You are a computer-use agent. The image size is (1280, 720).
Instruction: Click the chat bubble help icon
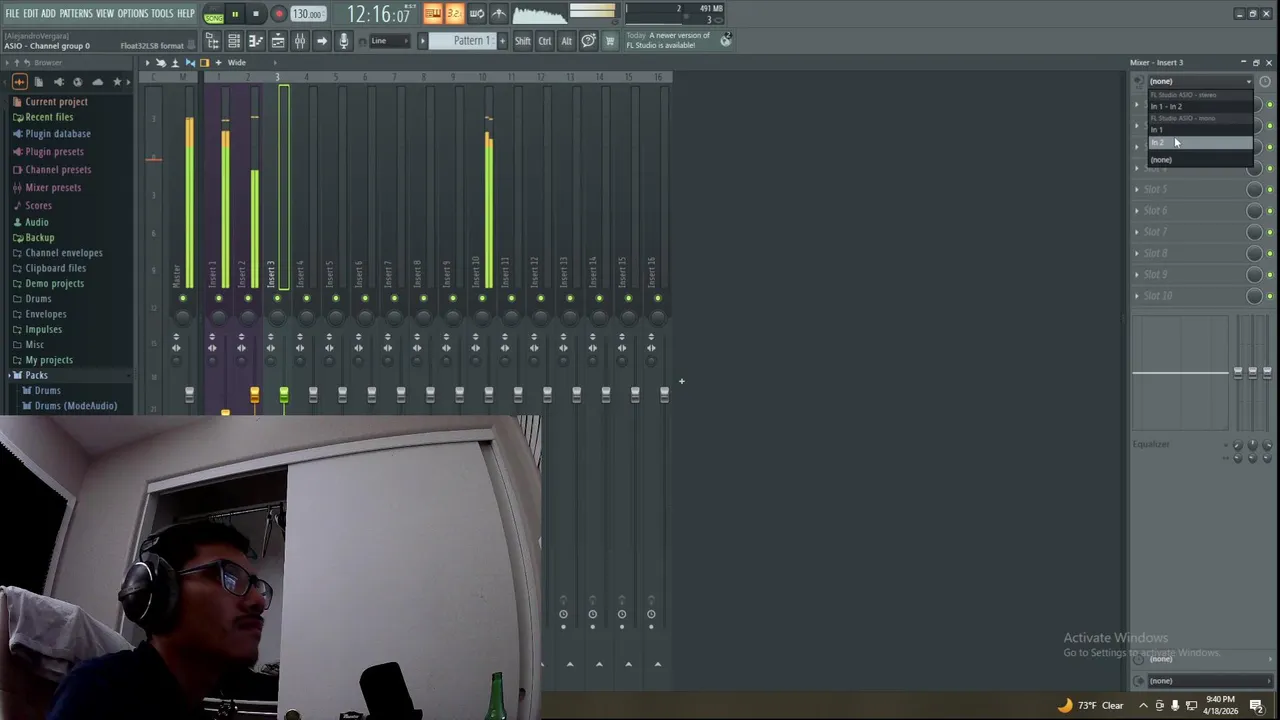click(588, 41)
